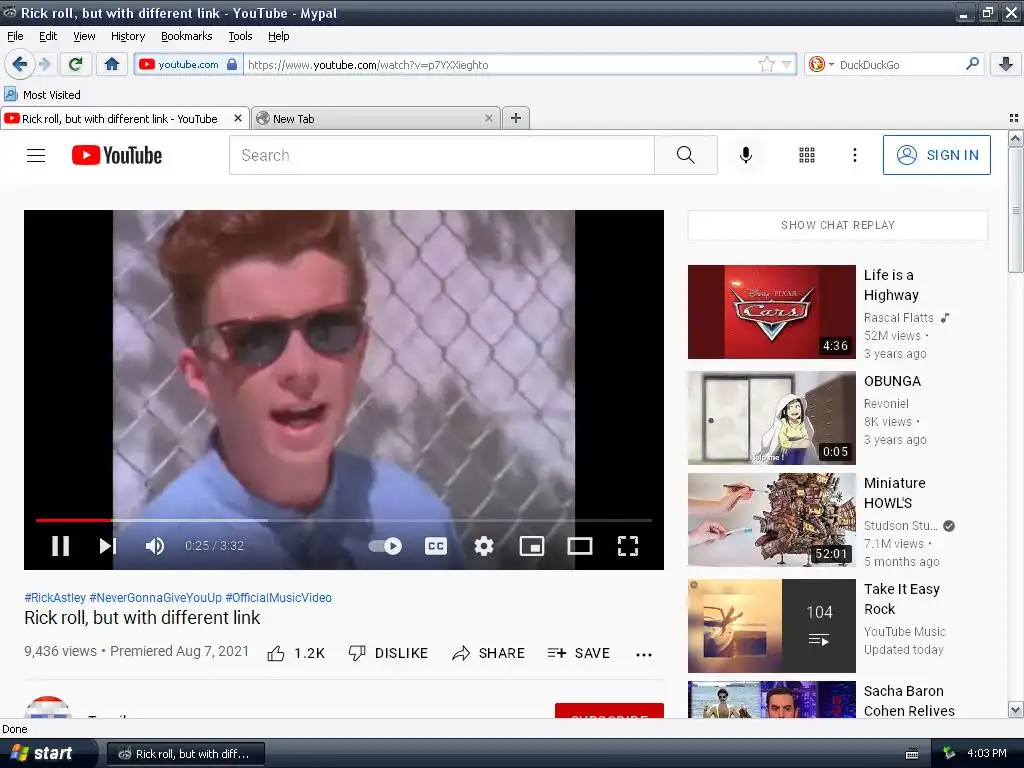Open the Take It Easy Rock playlist

pos(771,626)
